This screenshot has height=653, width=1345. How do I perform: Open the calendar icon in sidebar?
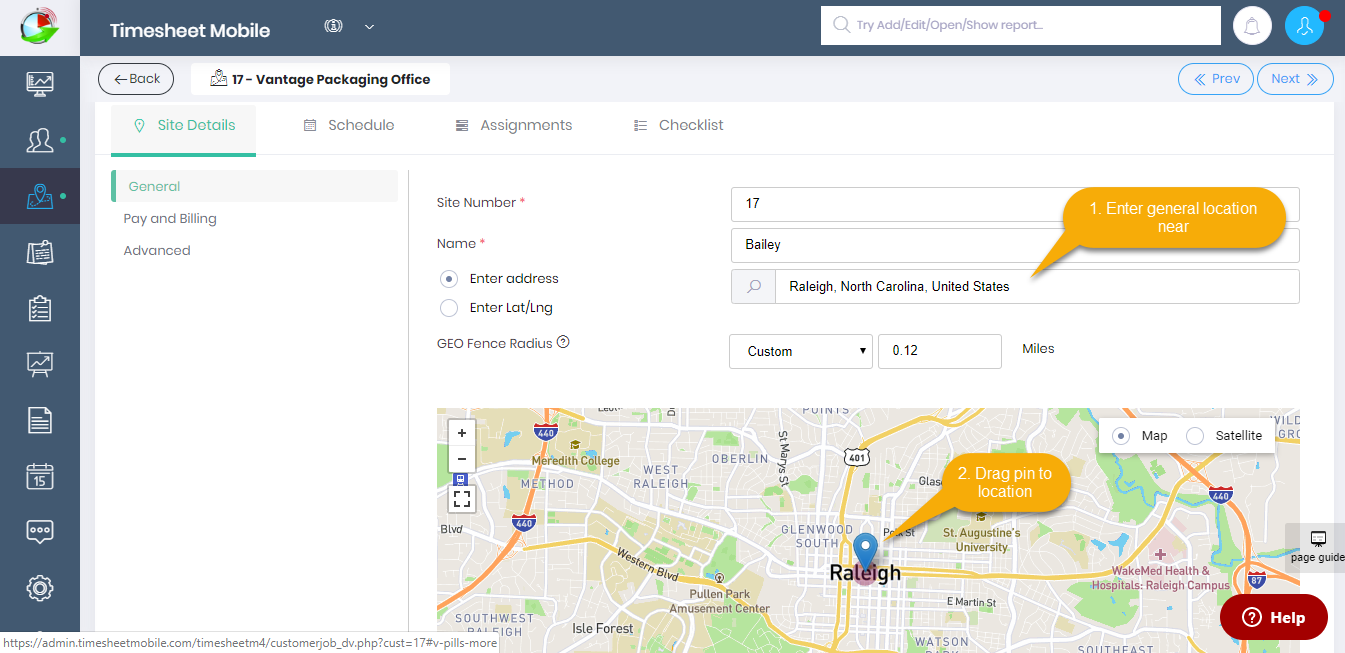click(40, 476)
